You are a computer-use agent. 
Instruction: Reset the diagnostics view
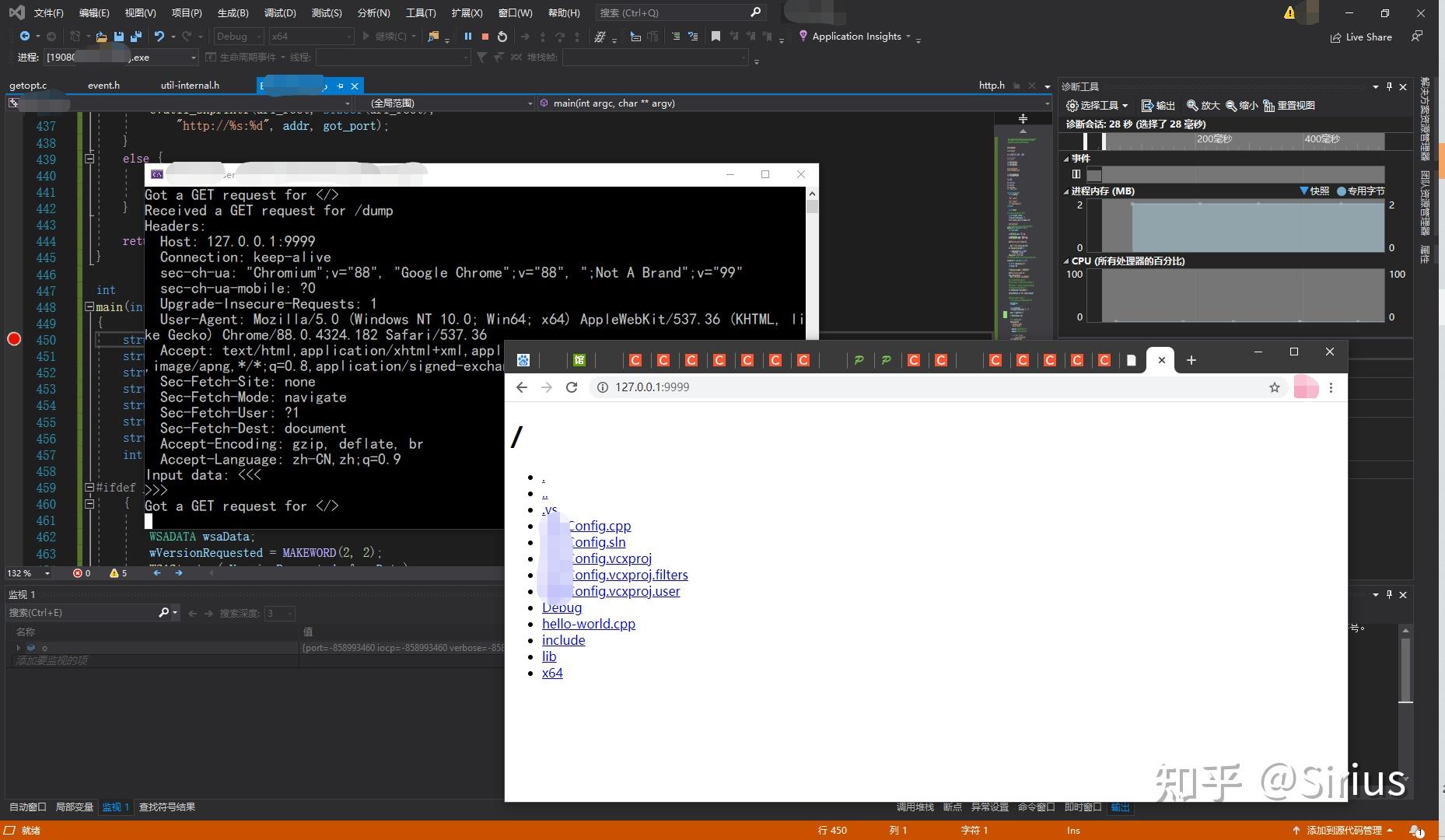(1289, 106)
